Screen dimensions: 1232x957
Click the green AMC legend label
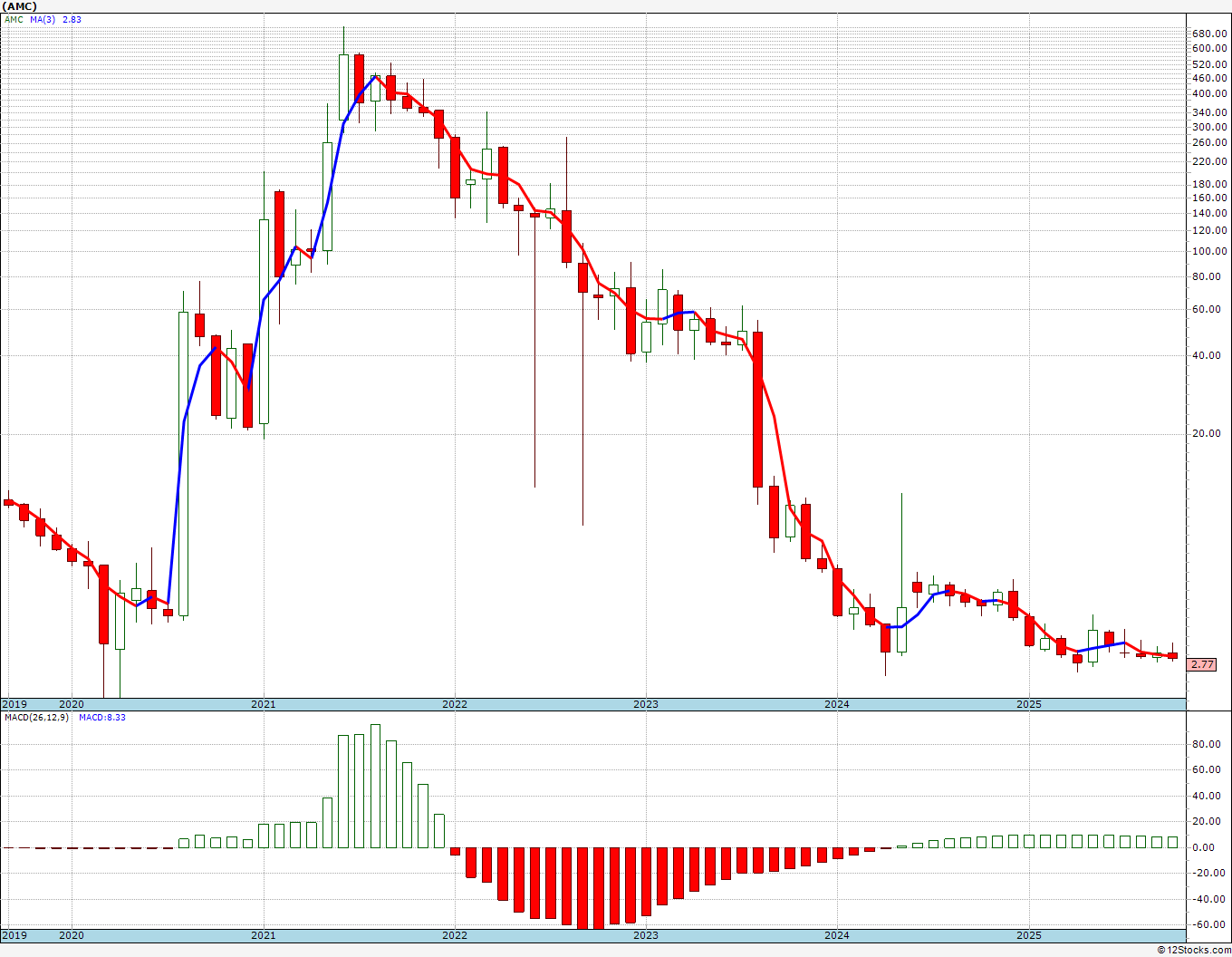pyautogui.click(x=14, y=19)
